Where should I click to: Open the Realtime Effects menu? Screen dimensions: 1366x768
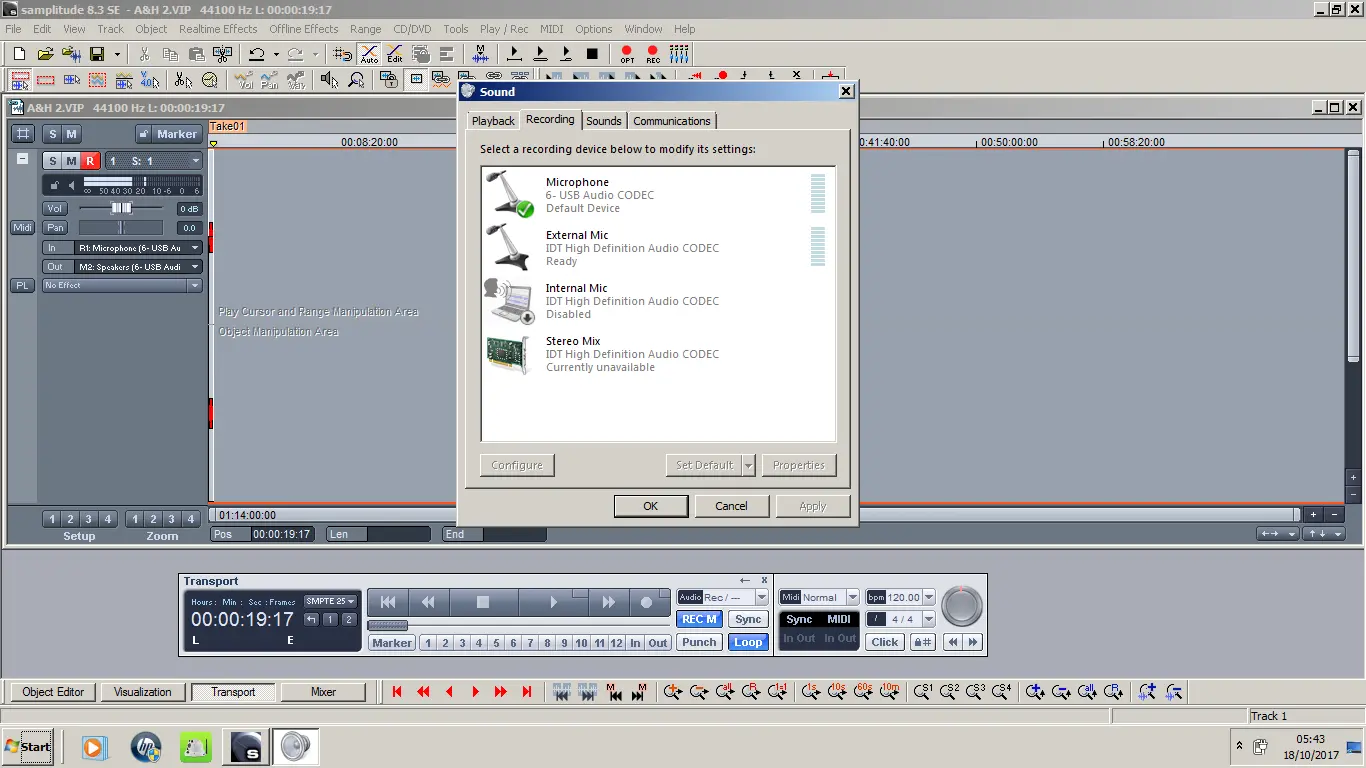218,29
